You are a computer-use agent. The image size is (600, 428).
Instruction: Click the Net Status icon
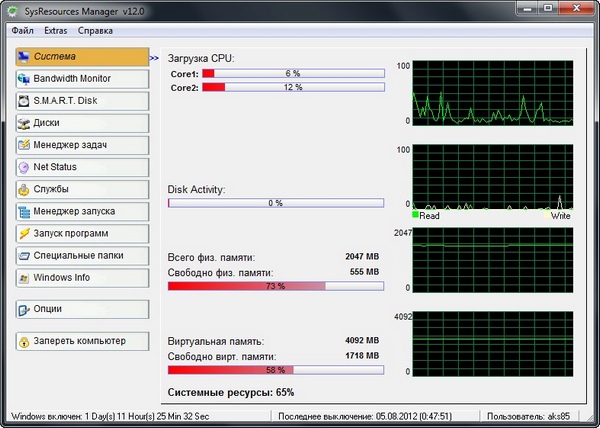[x=24, y=168]
